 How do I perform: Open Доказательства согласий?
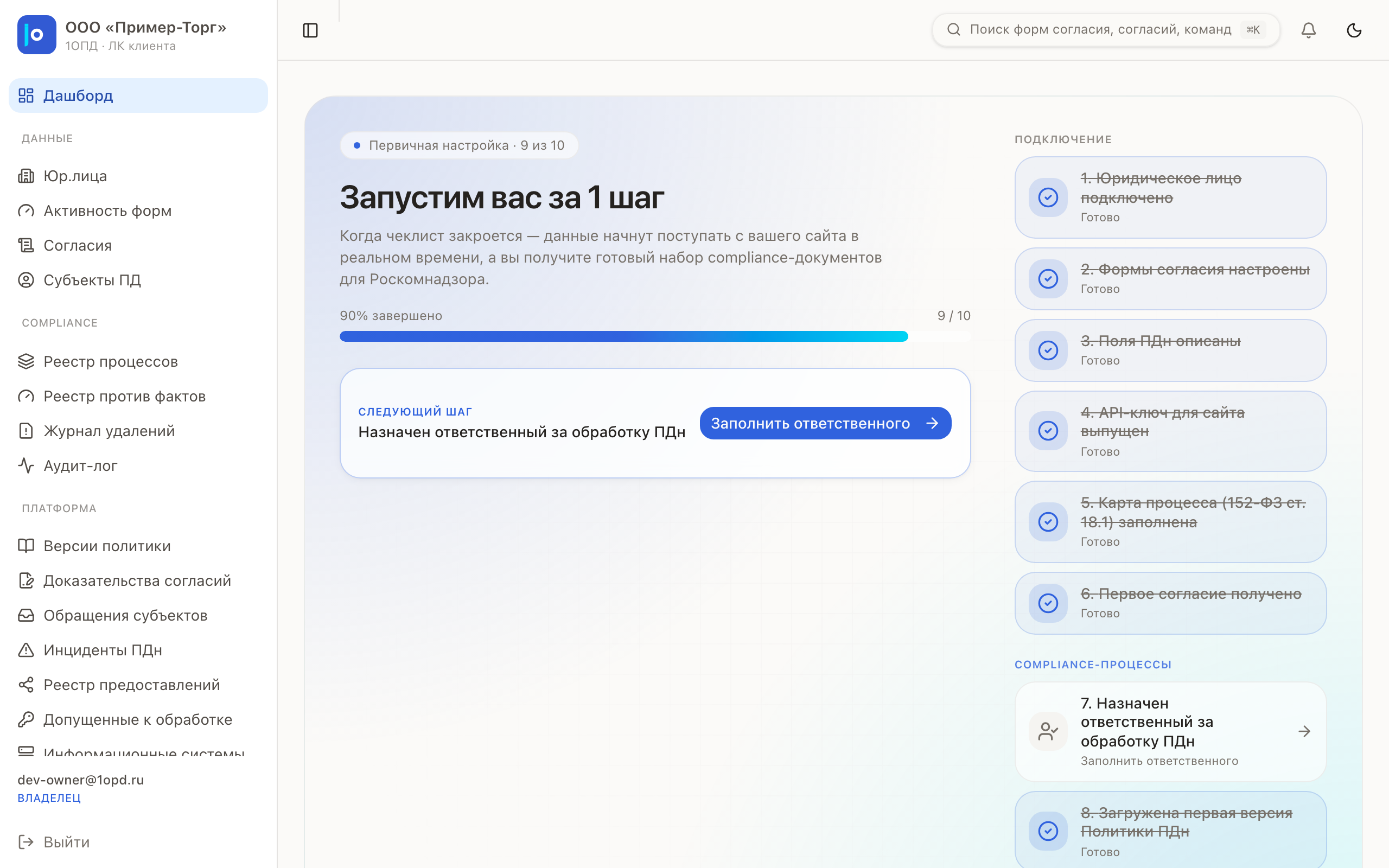pos(138,580)
